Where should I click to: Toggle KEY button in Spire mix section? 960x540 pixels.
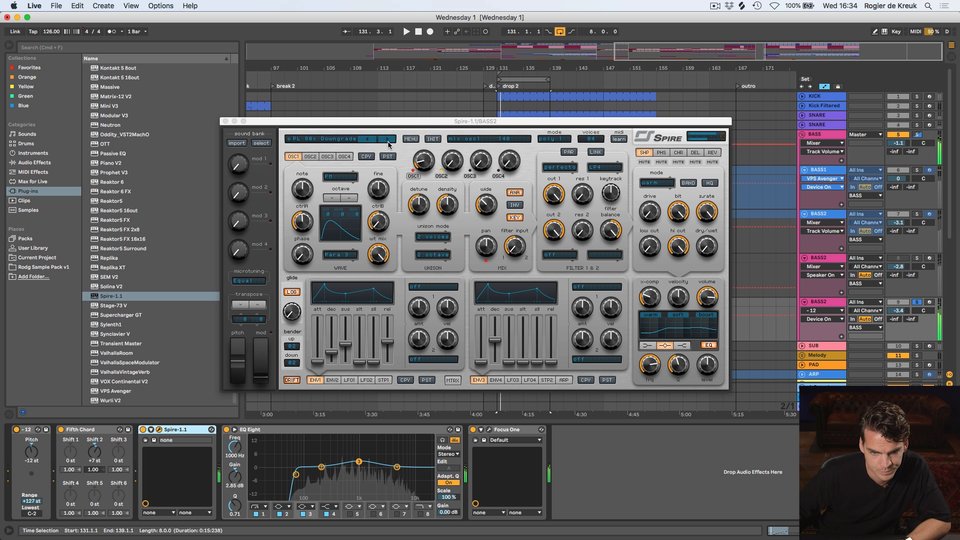click(x=514, y=217)
